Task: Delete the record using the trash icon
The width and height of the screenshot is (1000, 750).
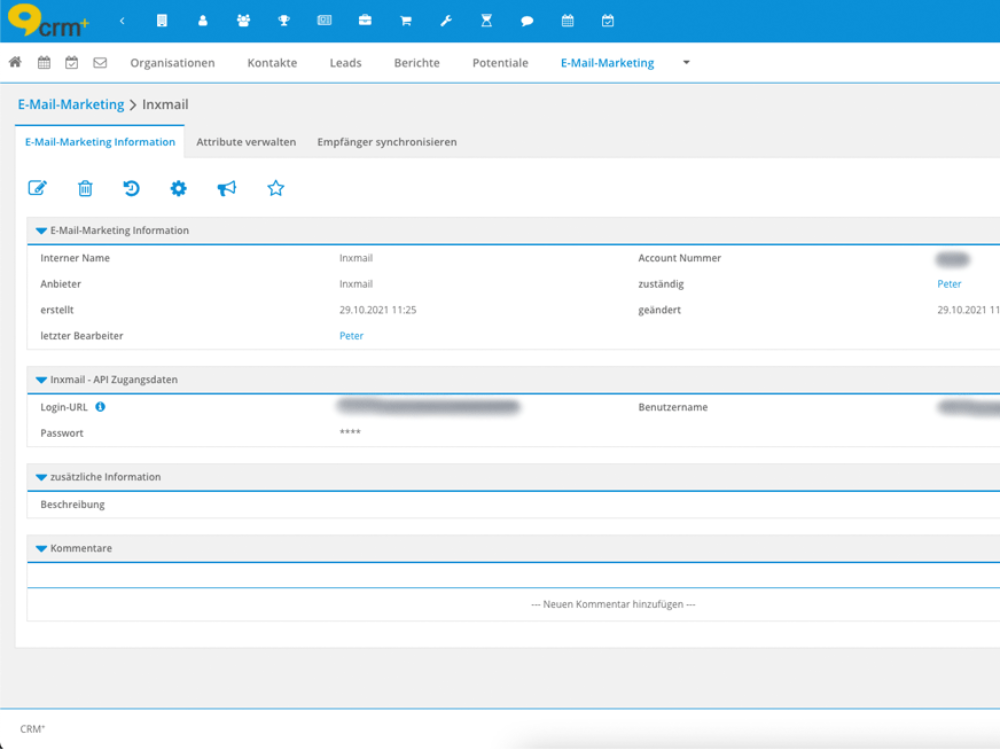Action: point(85,188)
